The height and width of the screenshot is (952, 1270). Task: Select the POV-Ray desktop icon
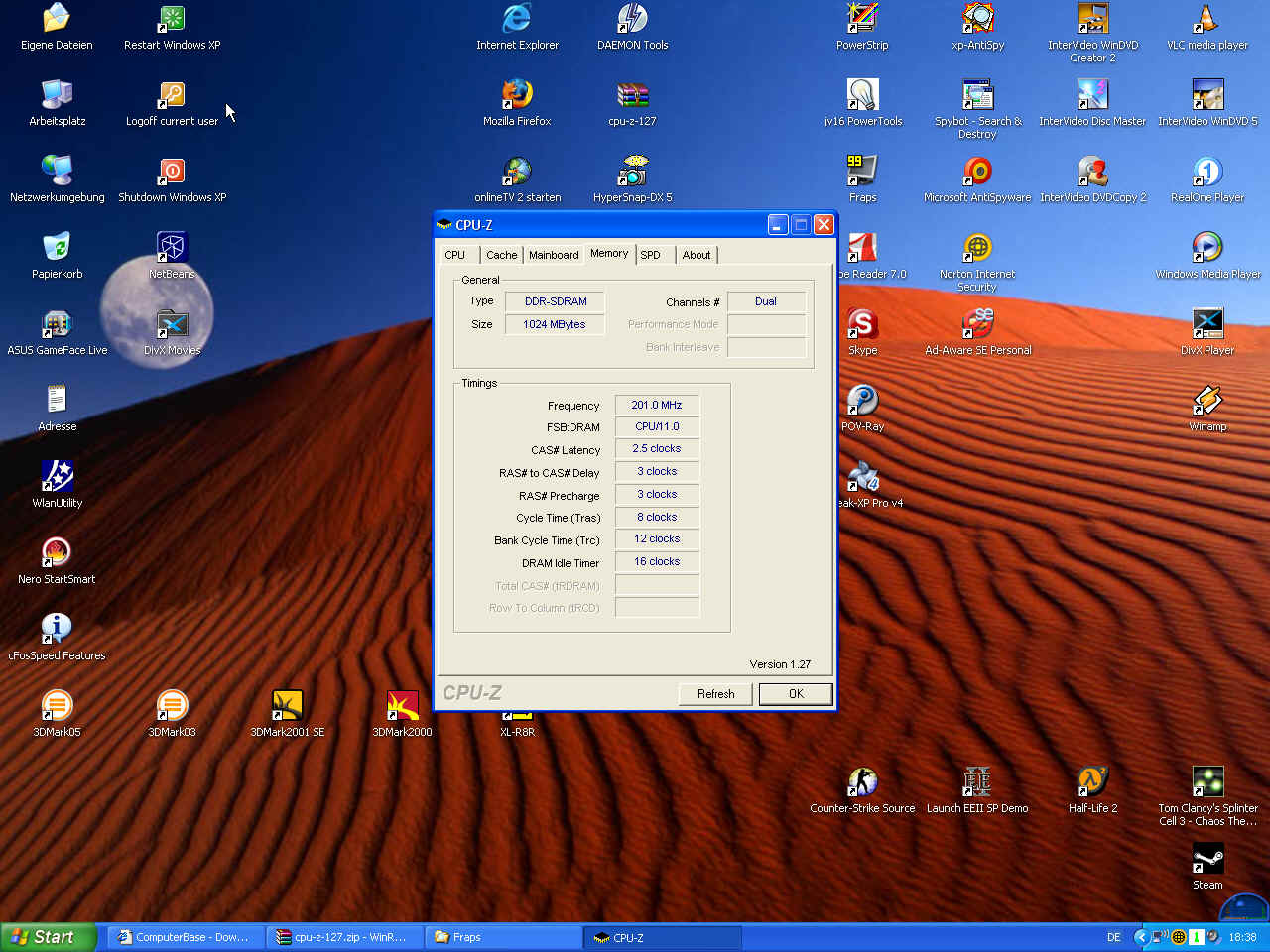tap(862, 409)
